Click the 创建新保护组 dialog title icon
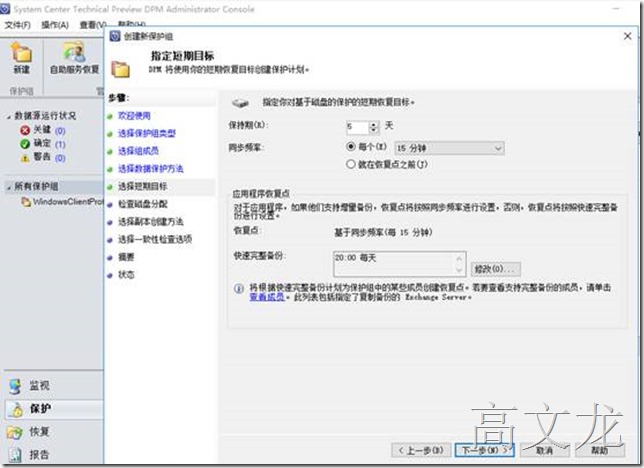Viewport: 644px width, 468px height. 115,36
